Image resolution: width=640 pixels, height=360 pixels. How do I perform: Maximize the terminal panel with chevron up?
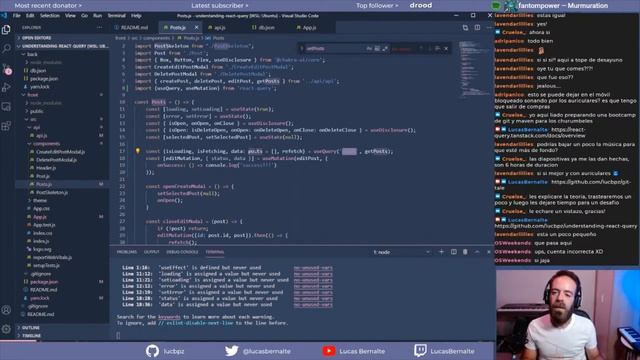click(x=477, y=252)
